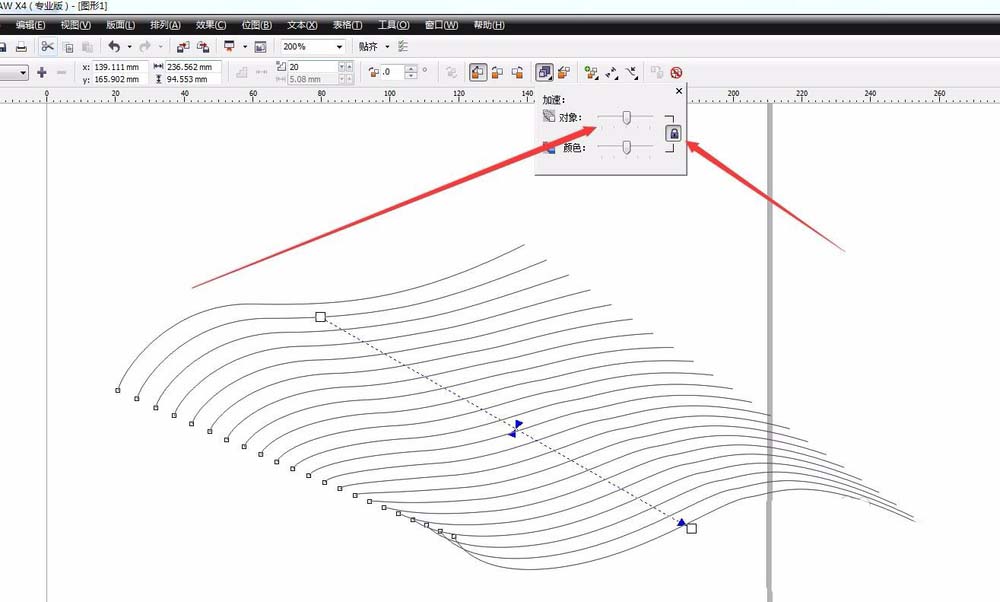Image resolution: width=1000 pixels, height=602 pixels.
Task: Open the 效果(C) menu
Action: click(x=211, y=25)
